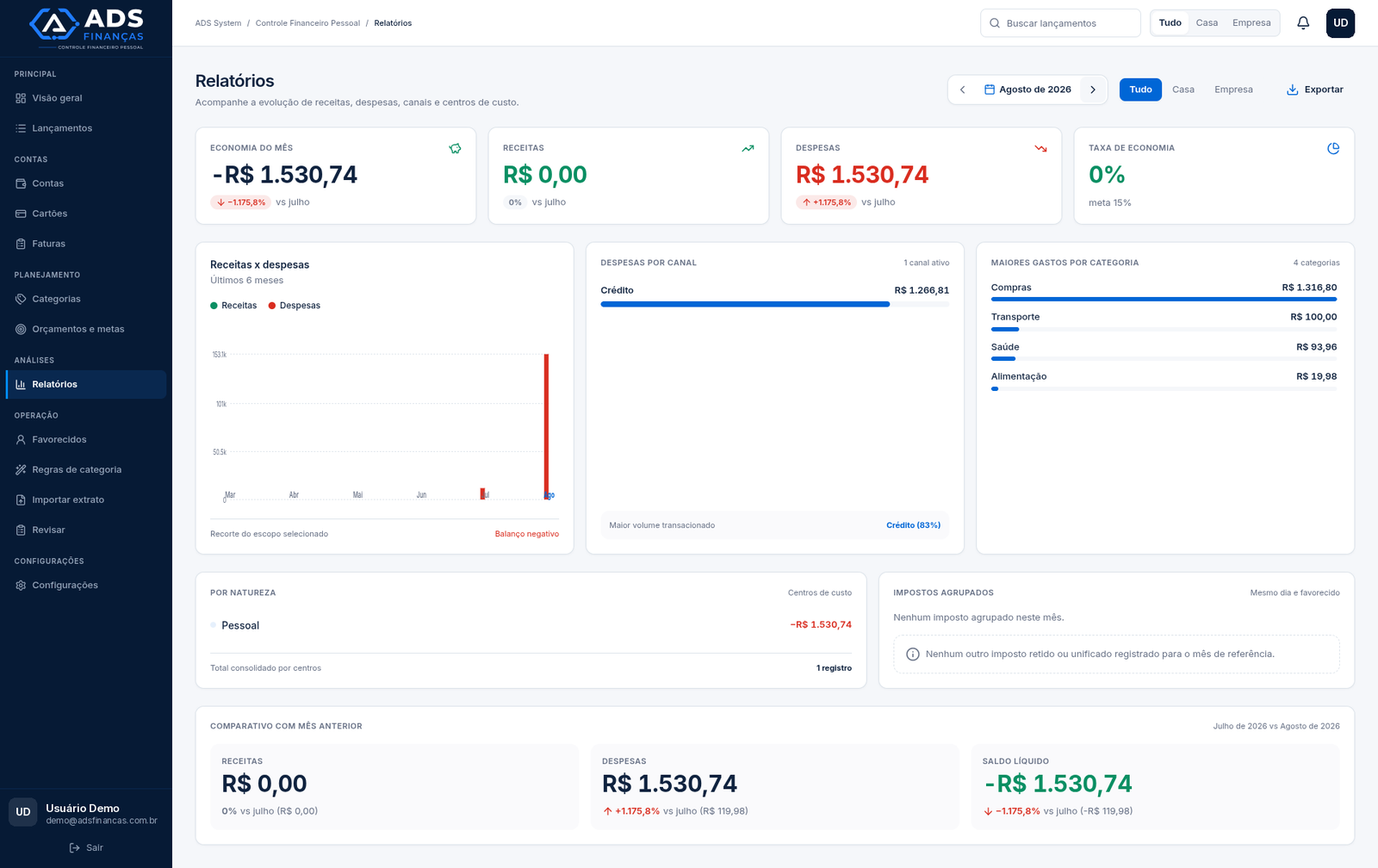Click +1.175,8% badge on Despesas card
The height and width of the screenshot is (868, 1378).
pyautogui.click(x=827, y=202)
